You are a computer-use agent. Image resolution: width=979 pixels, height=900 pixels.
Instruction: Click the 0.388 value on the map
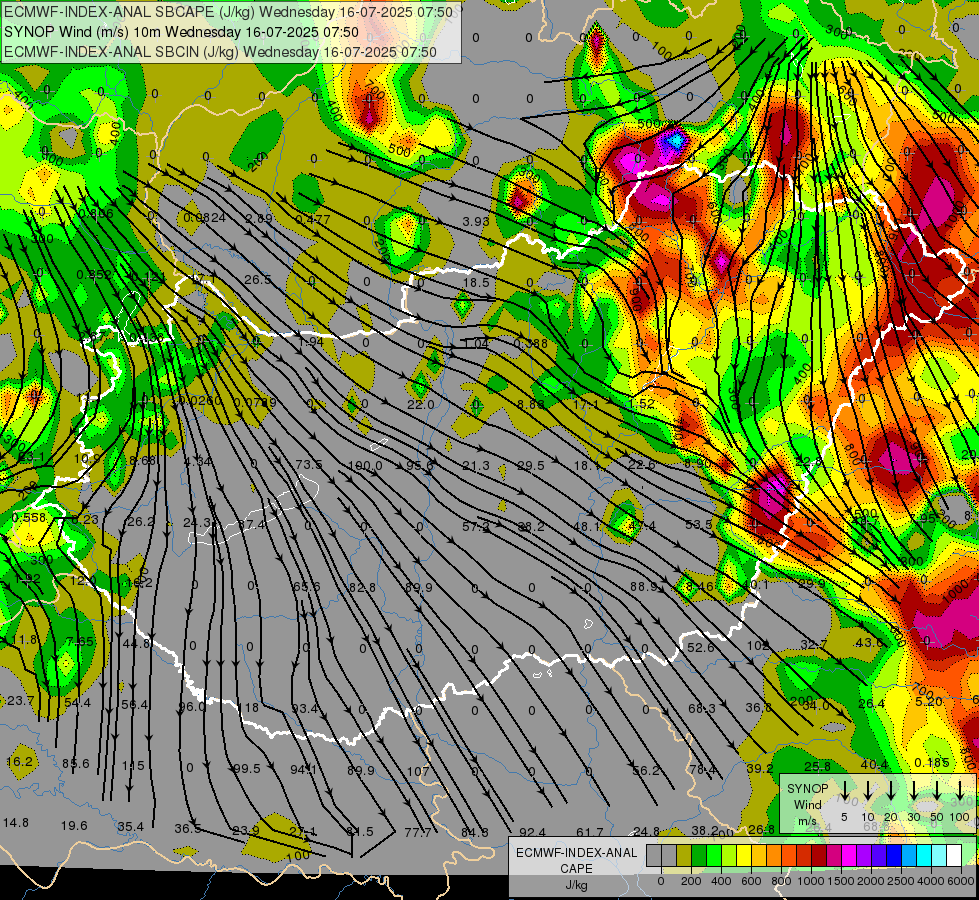[531, 343]
